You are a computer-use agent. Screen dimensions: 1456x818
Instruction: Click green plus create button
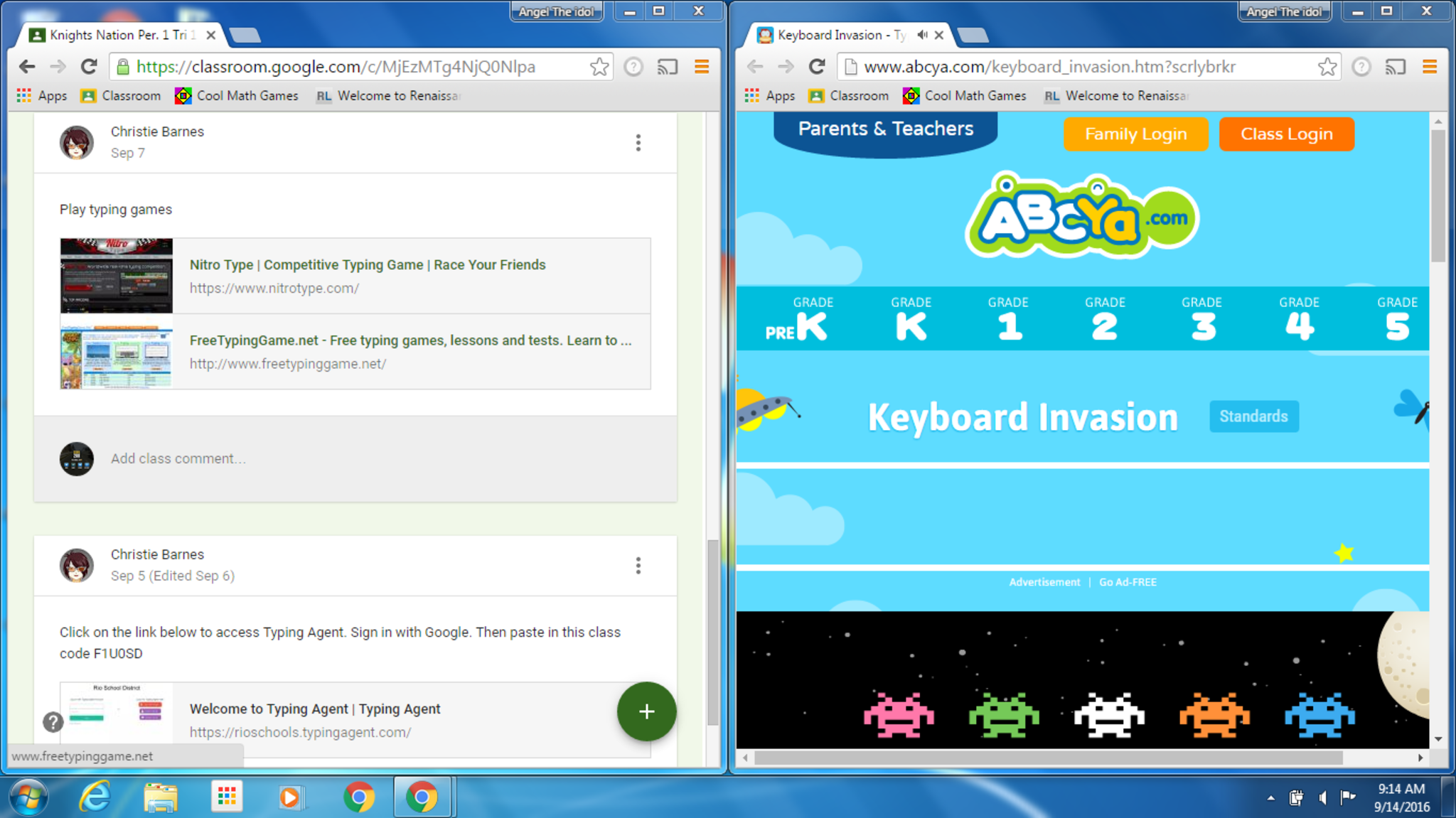646,711
